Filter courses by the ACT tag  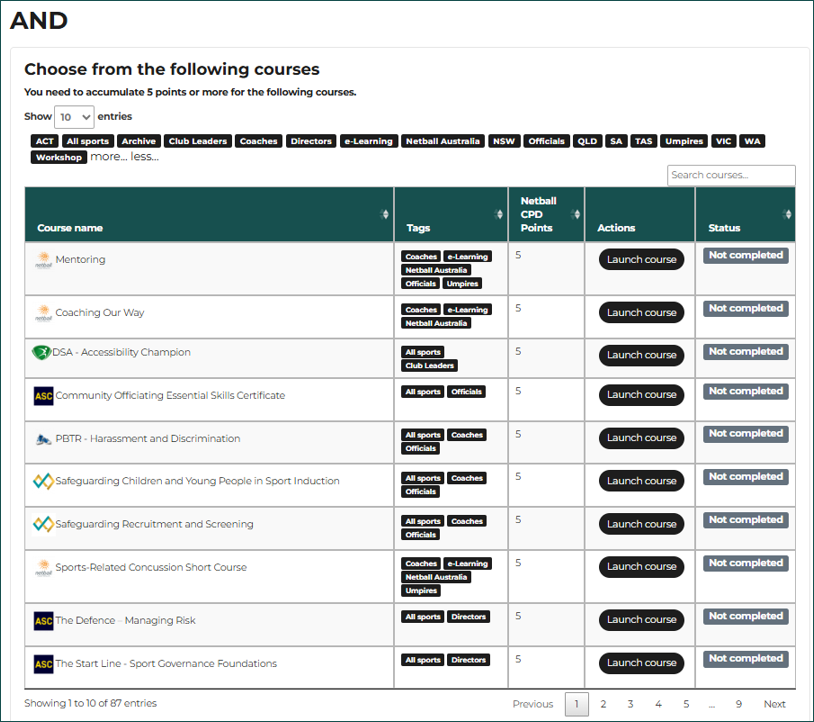click(x=45, y=141)
